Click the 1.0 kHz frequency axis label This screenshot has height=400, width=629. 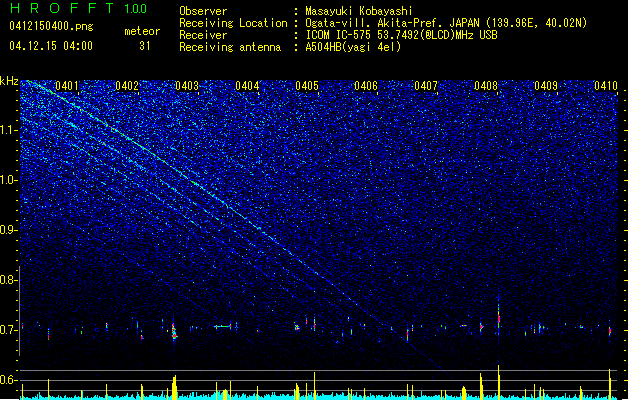(9, 180)
